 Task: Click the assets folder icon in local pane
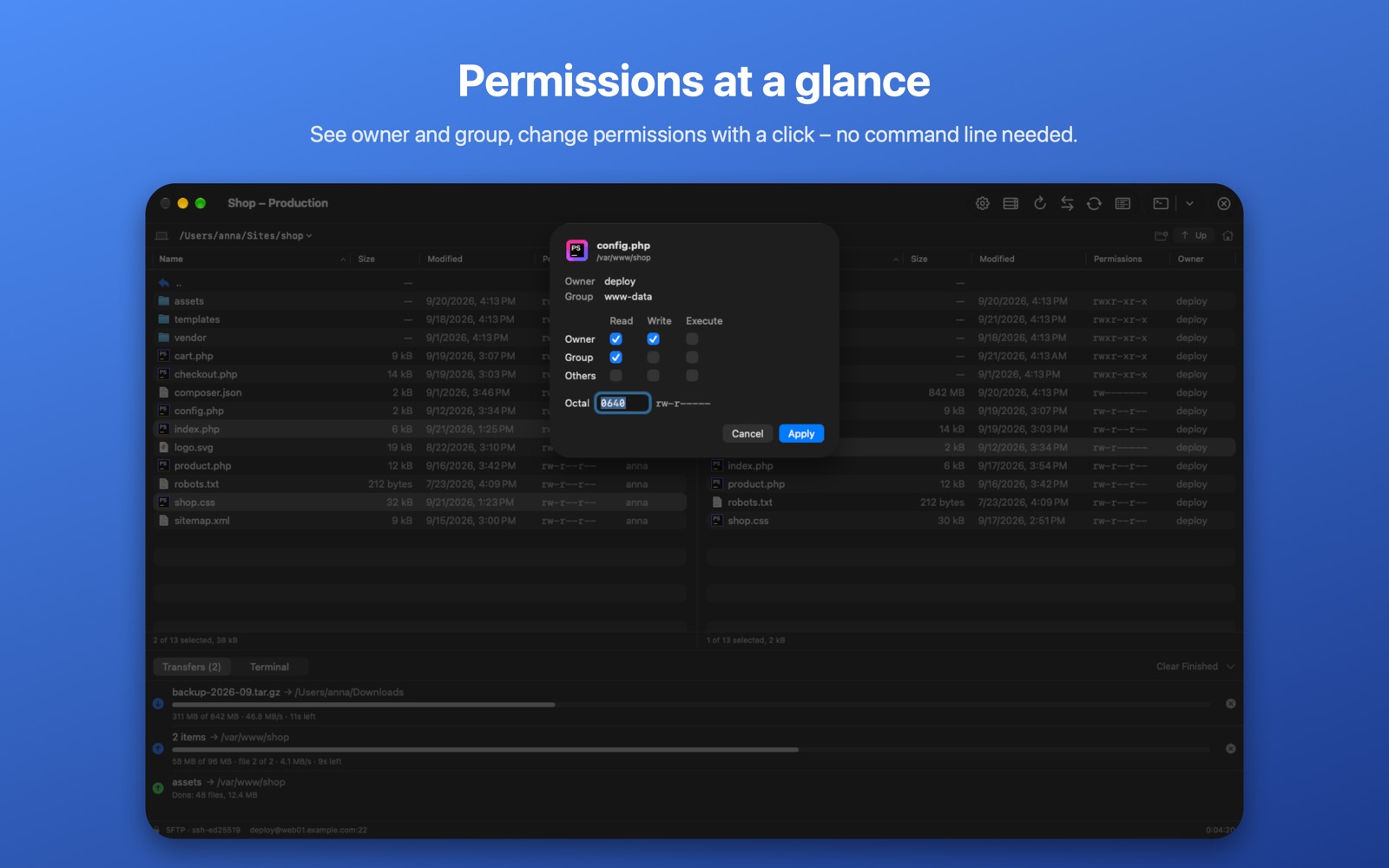[x=163, y=301]
